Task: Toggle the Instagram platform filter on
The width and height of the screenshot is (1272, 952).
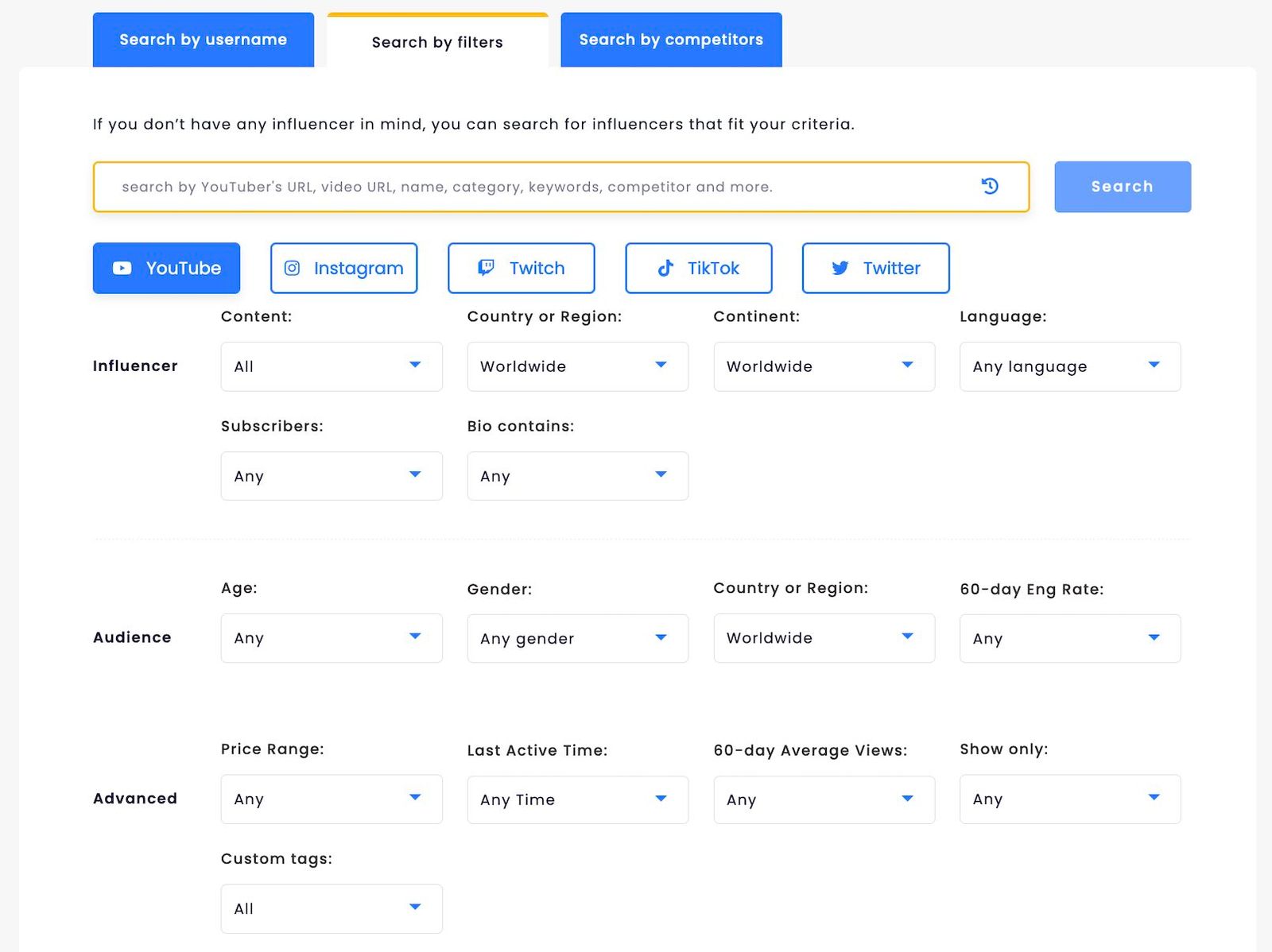Action: [343, 268]
